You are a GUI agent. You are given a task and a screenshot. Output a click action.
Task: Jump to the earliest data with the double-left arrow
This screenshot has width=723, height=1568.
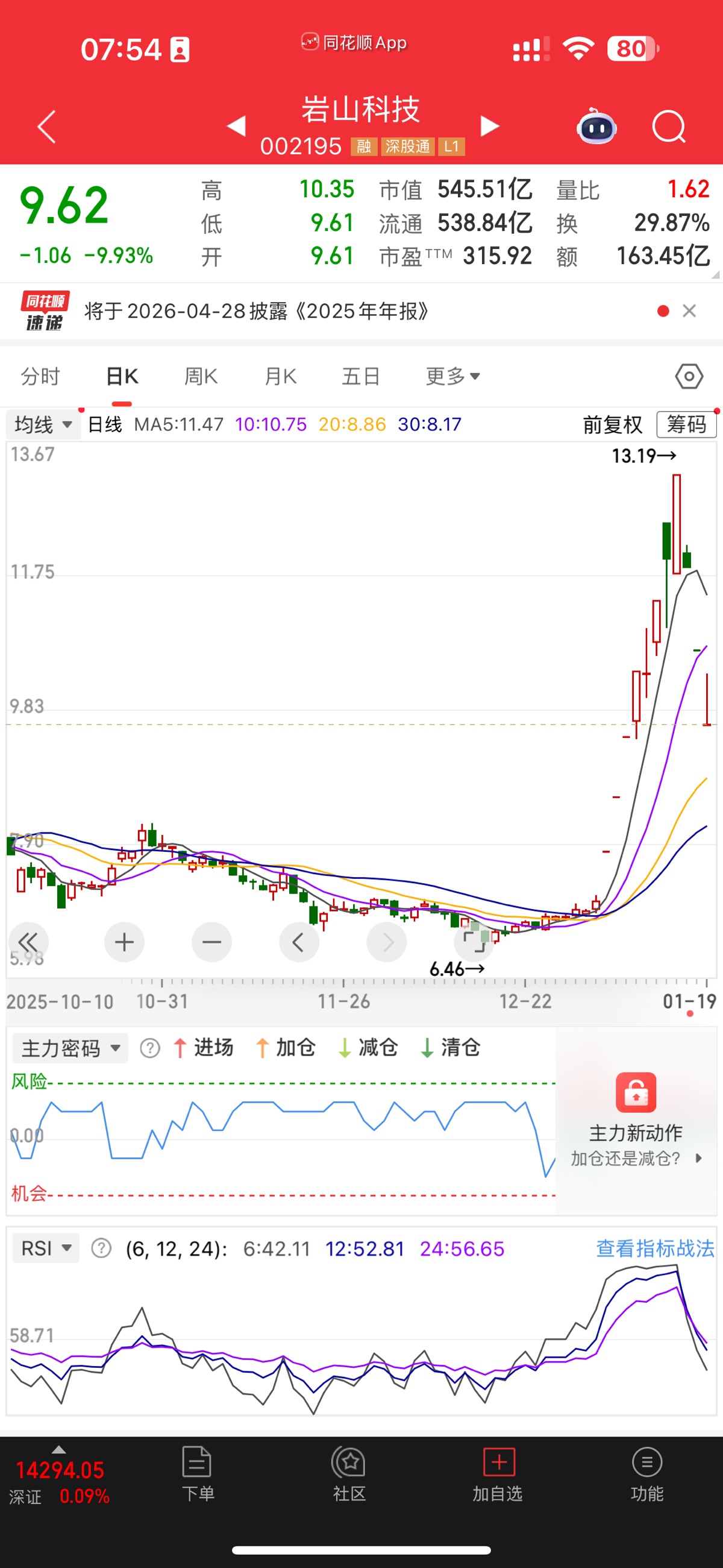click(28, 942)
